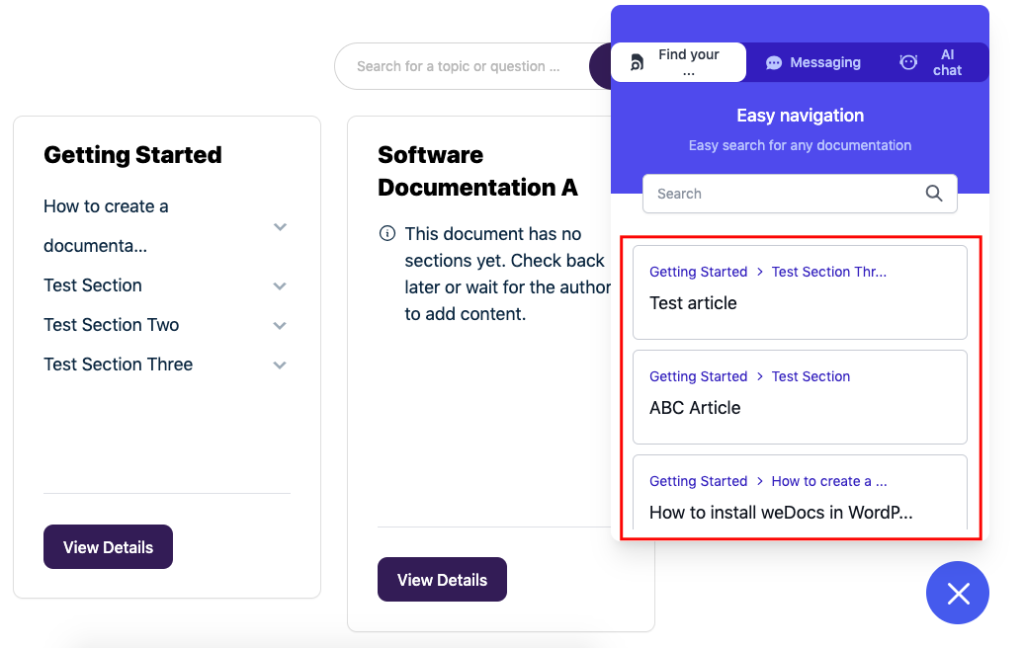This screenshot has height=648, width=1024.
Task: Switch to the Messaging tab
Action: click(x=813, y=63)
